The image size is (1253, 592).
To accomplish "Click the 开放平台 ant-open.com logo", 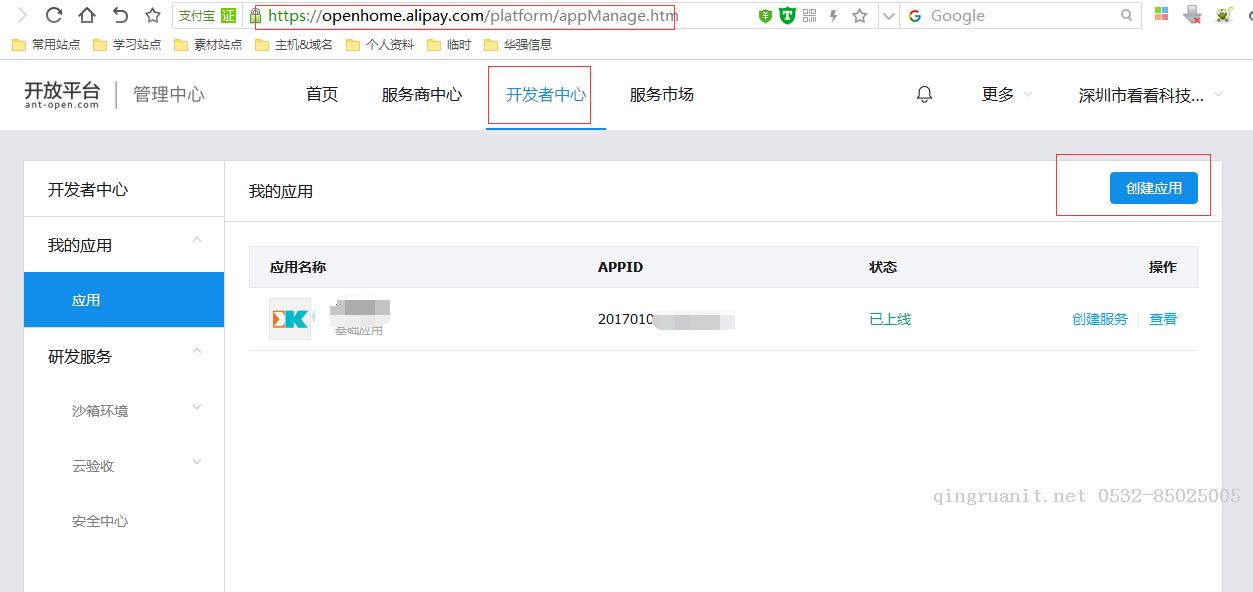I will click(x=62, y=94).
